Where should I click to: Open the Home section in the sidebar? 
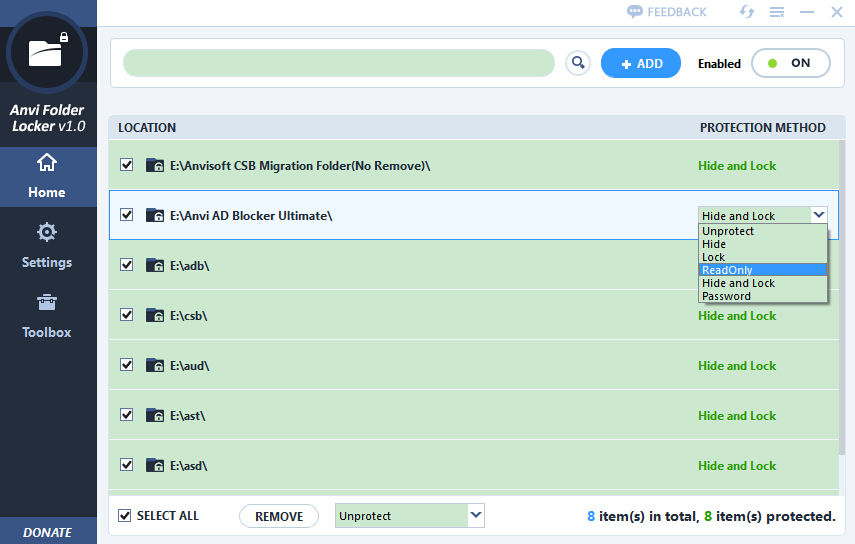point(47,177)
